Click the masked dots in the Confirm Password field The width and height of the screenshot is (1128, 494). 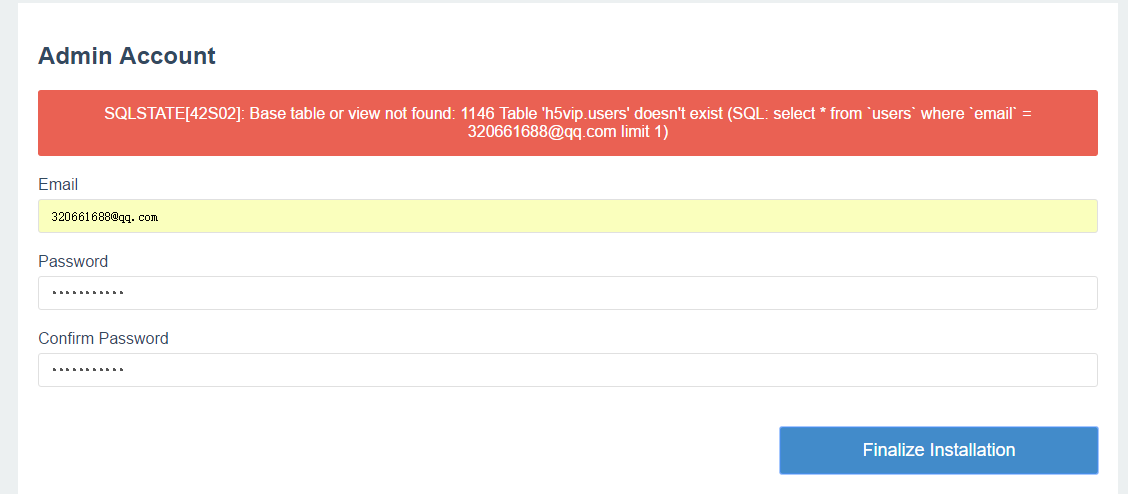tap(88, 370)
